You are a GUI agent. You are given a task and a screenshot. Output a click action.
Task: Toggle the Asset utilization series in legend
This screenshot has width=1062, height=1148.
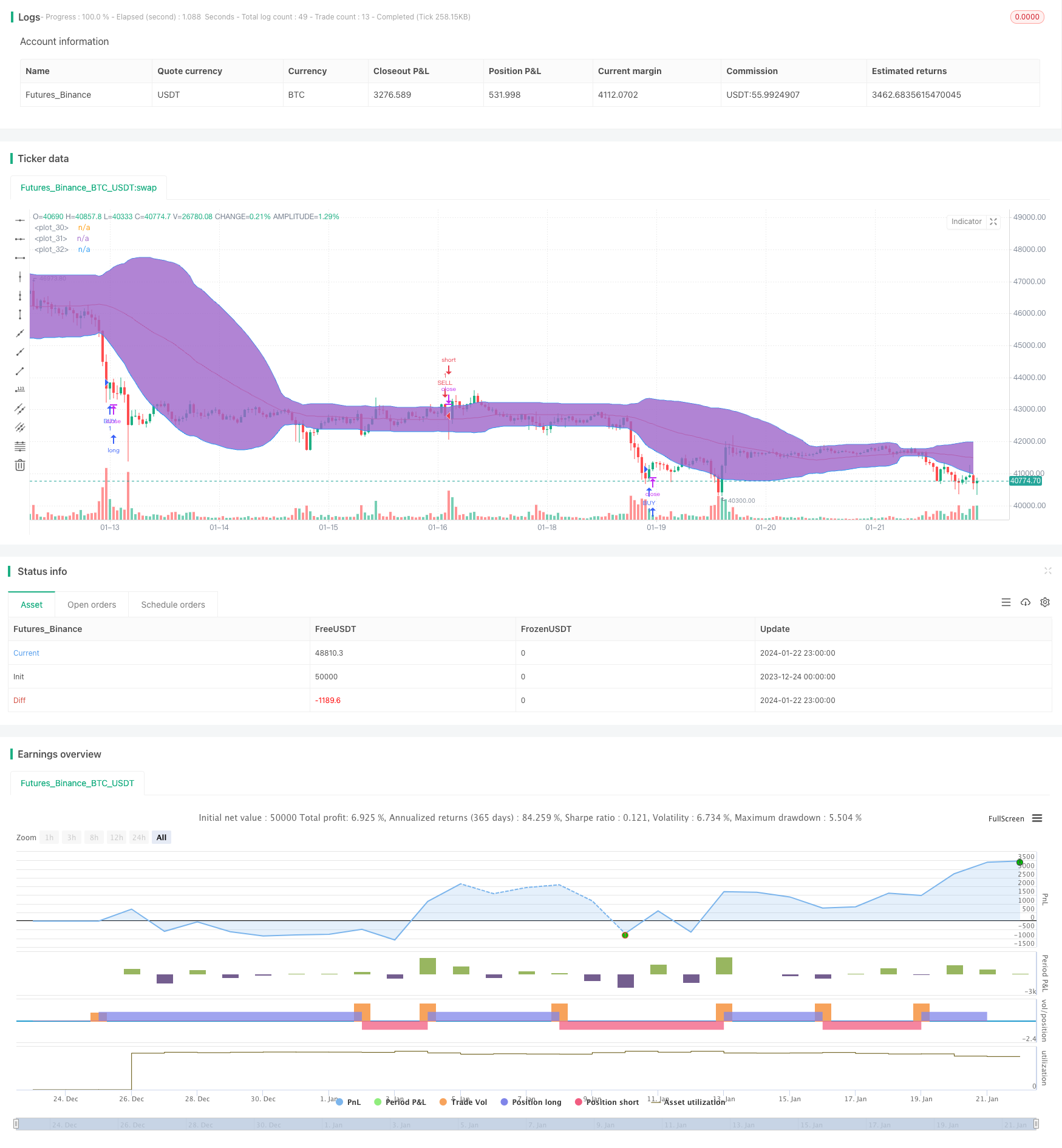tap(688, 1102)
